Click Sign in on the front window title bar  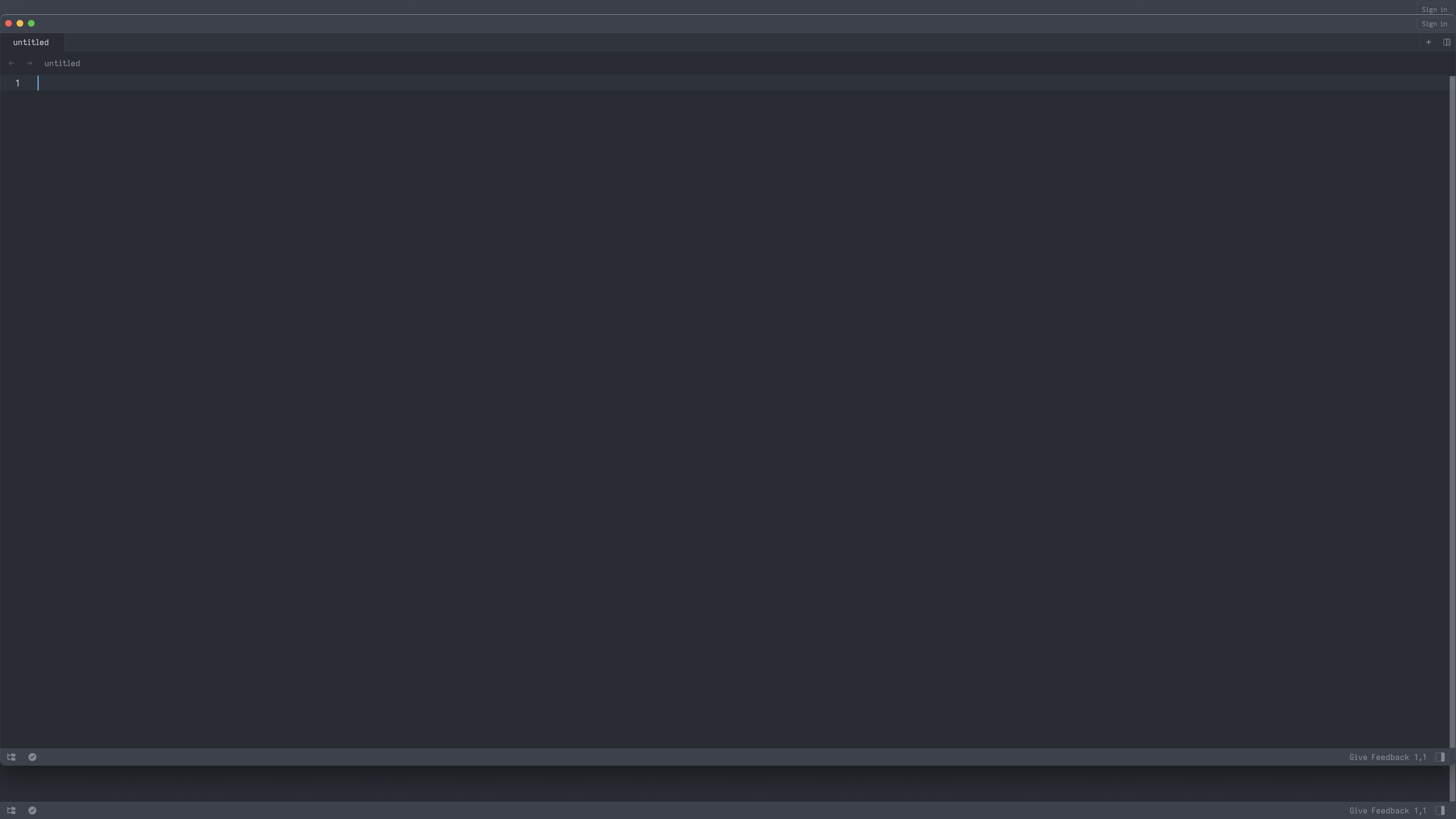coord(1434,24)
